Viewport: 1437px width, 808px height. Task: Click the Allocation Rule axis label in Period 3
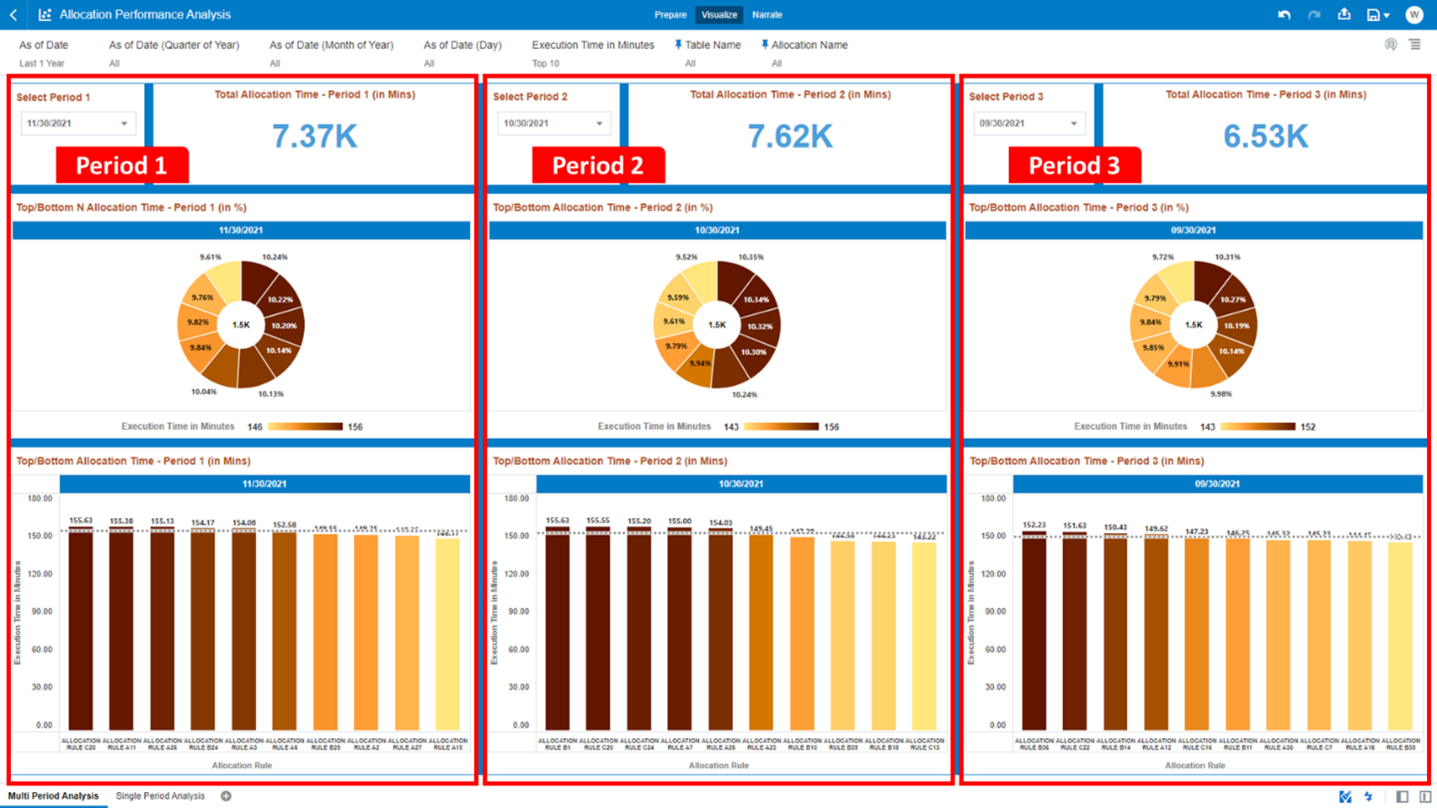coord(1195,766)
